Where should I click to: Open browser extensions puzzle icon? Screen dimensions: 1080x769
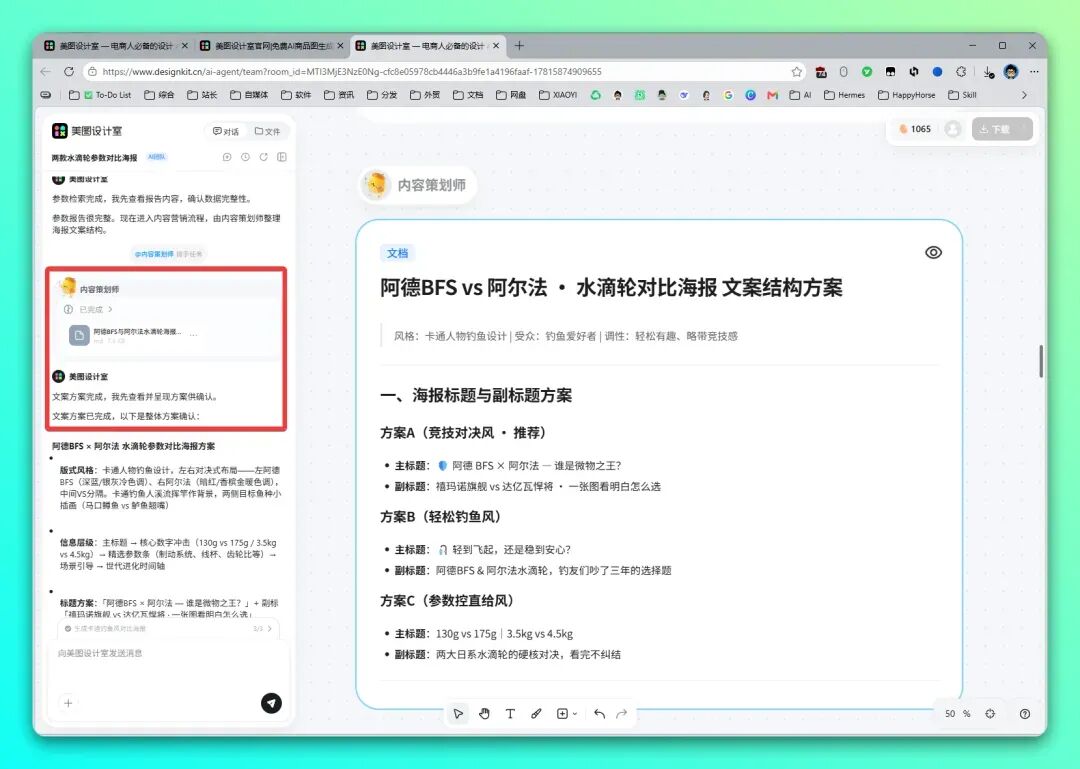click(961, 72)
